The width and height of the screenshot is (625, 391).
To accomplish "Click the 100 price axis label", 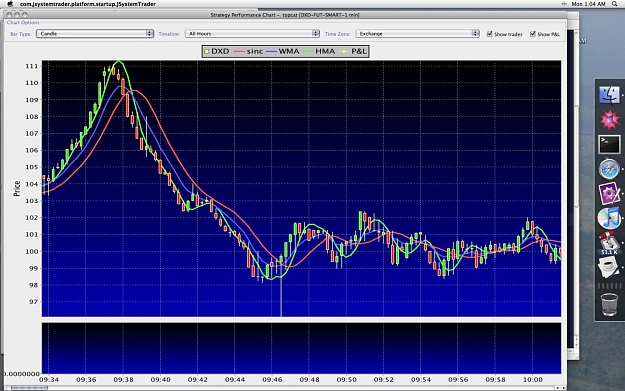I will 31,251.
